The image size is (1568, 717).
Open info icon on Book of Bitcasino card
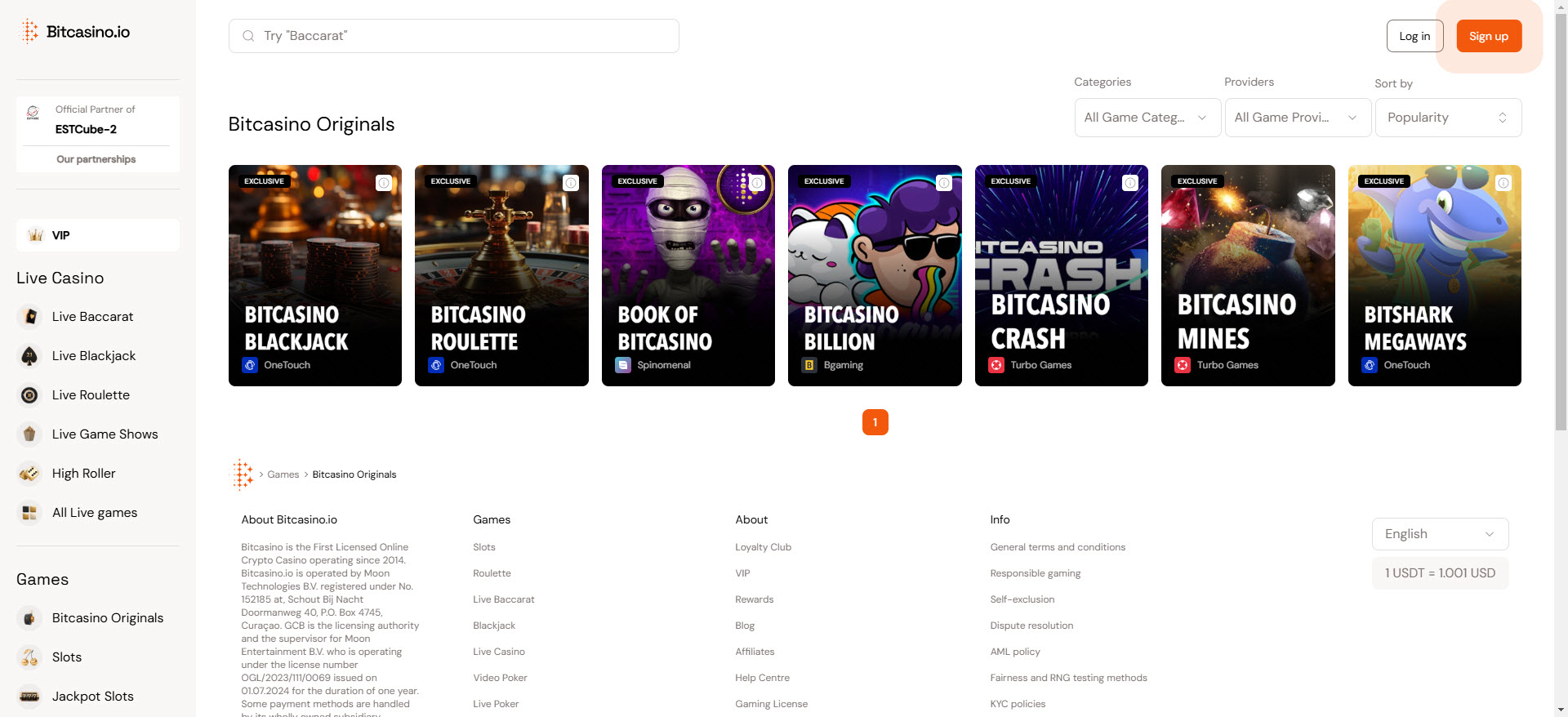pyautogui.click(x=757, y=183)
